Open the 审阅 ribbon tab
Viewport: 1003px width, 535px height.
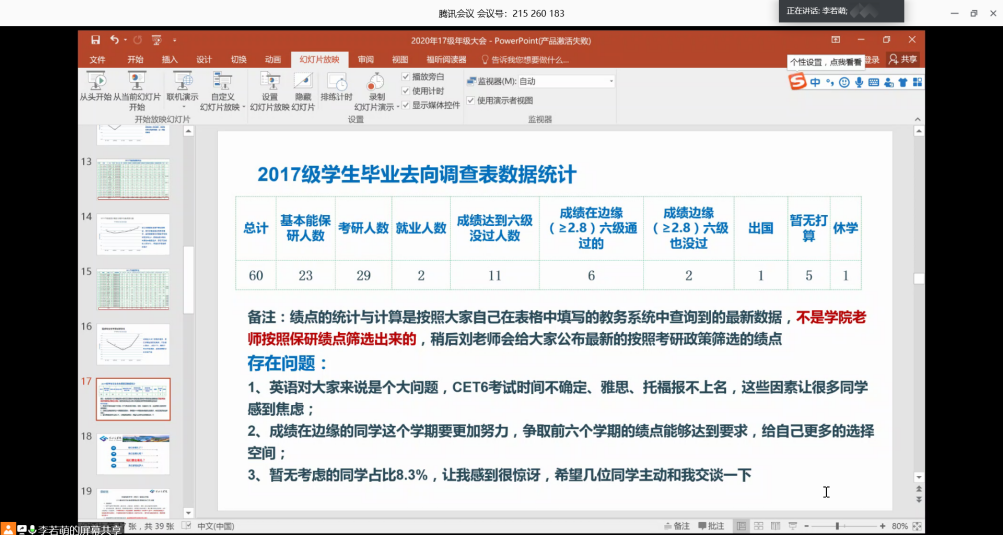(365, 59)
